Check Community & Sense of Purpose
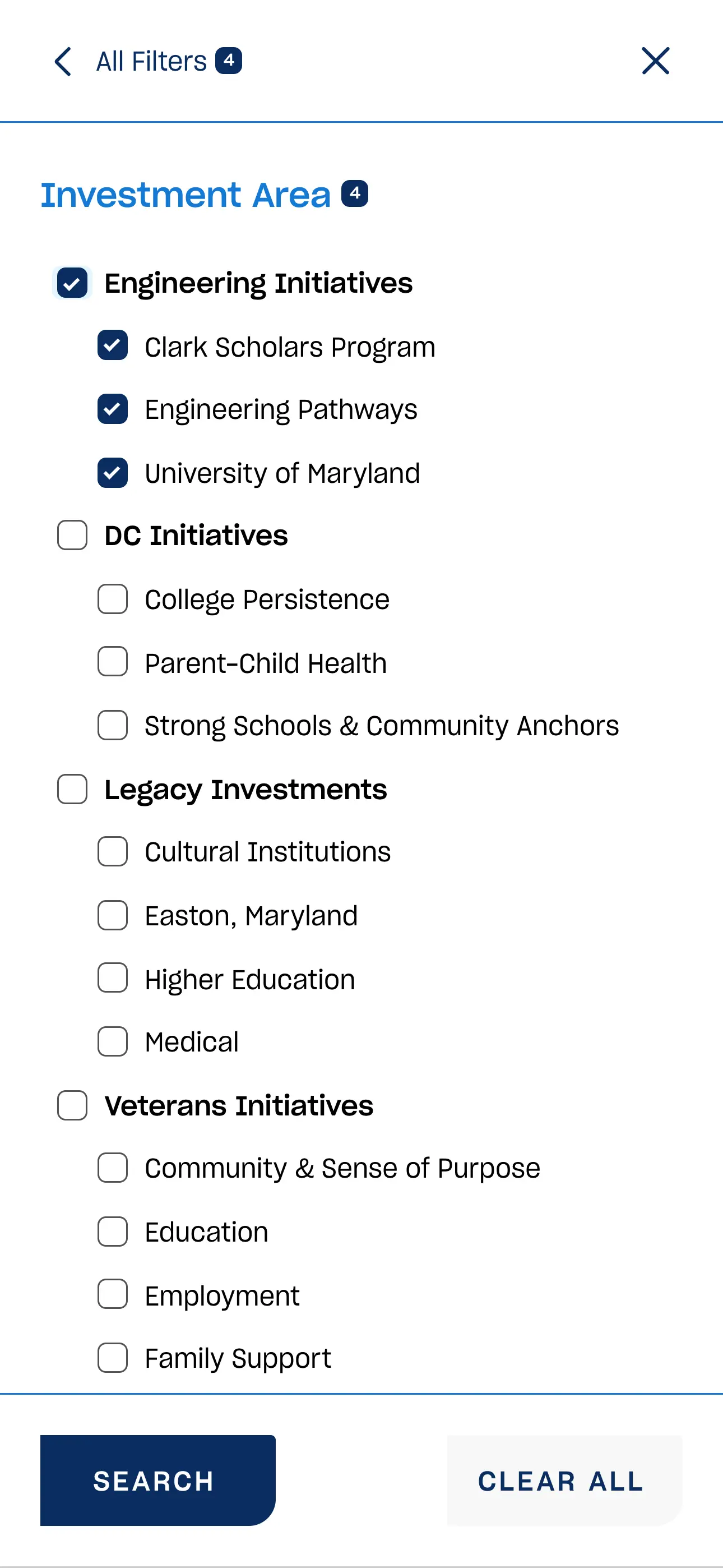The image size is (723, 1568). click(x=113, y=1169)
